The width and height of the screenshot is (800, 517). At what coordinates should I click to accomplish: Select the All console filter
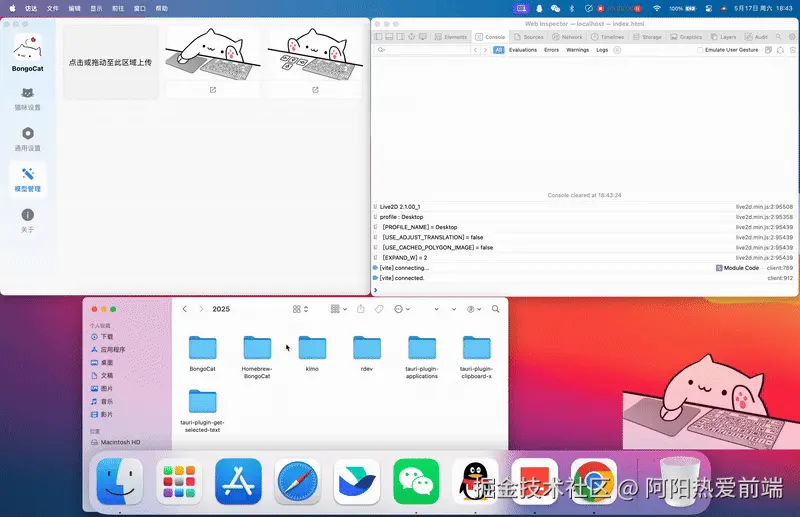tap(498, 50)
